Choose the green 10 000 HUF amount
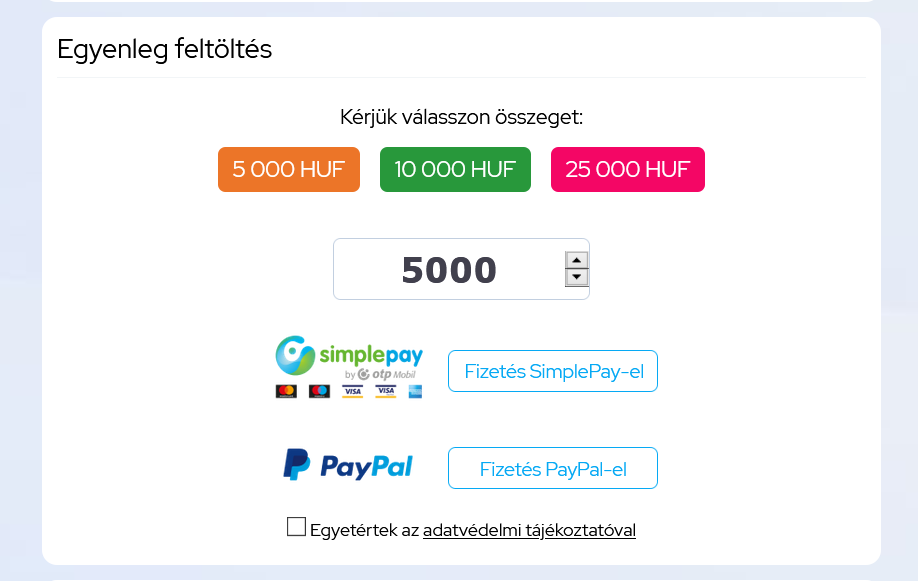 click(455, 170)
